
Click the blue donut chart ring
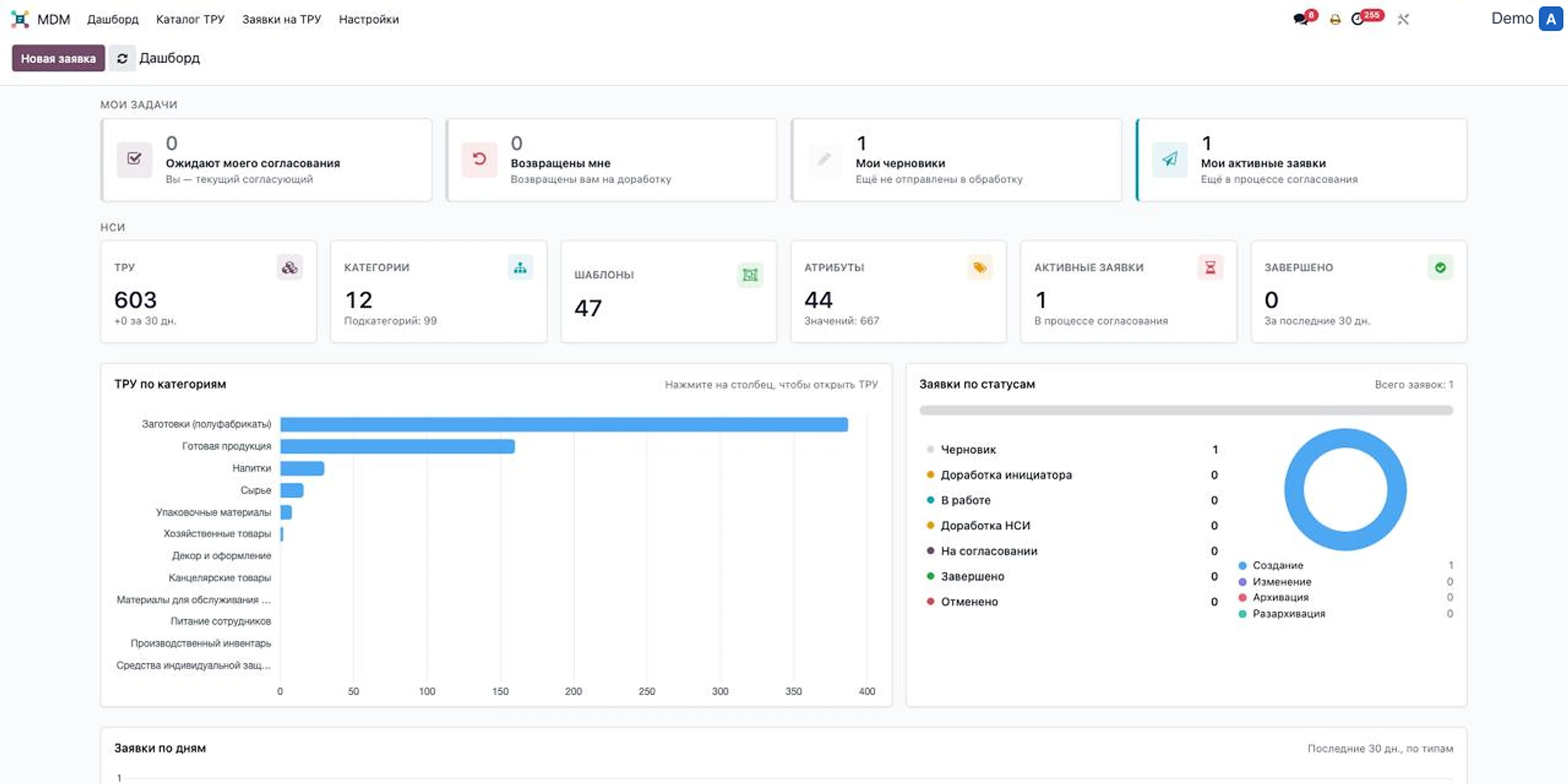(x=1294, y=490)
